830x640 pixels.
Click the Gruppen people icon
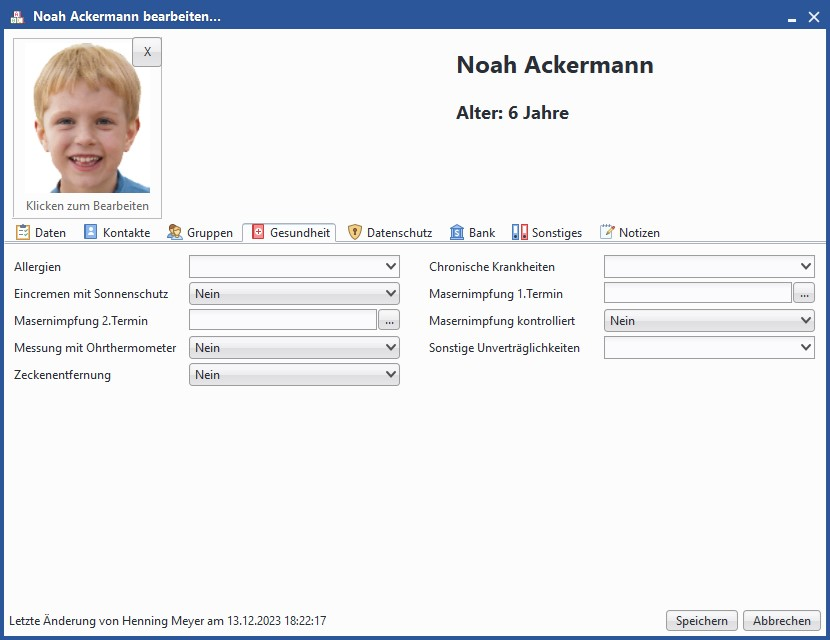point(175,232)
